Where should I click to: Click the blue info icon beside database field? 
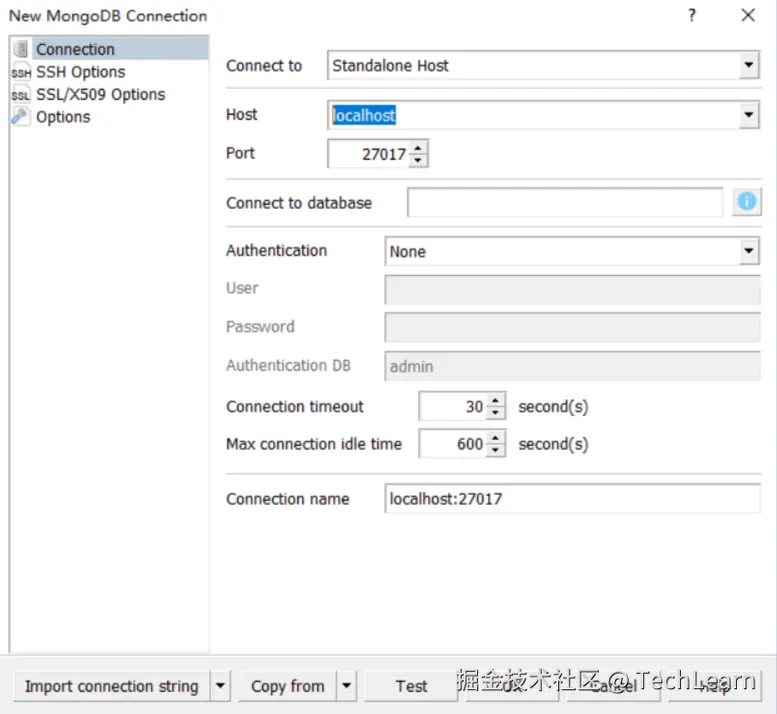(x=747, y=202)
